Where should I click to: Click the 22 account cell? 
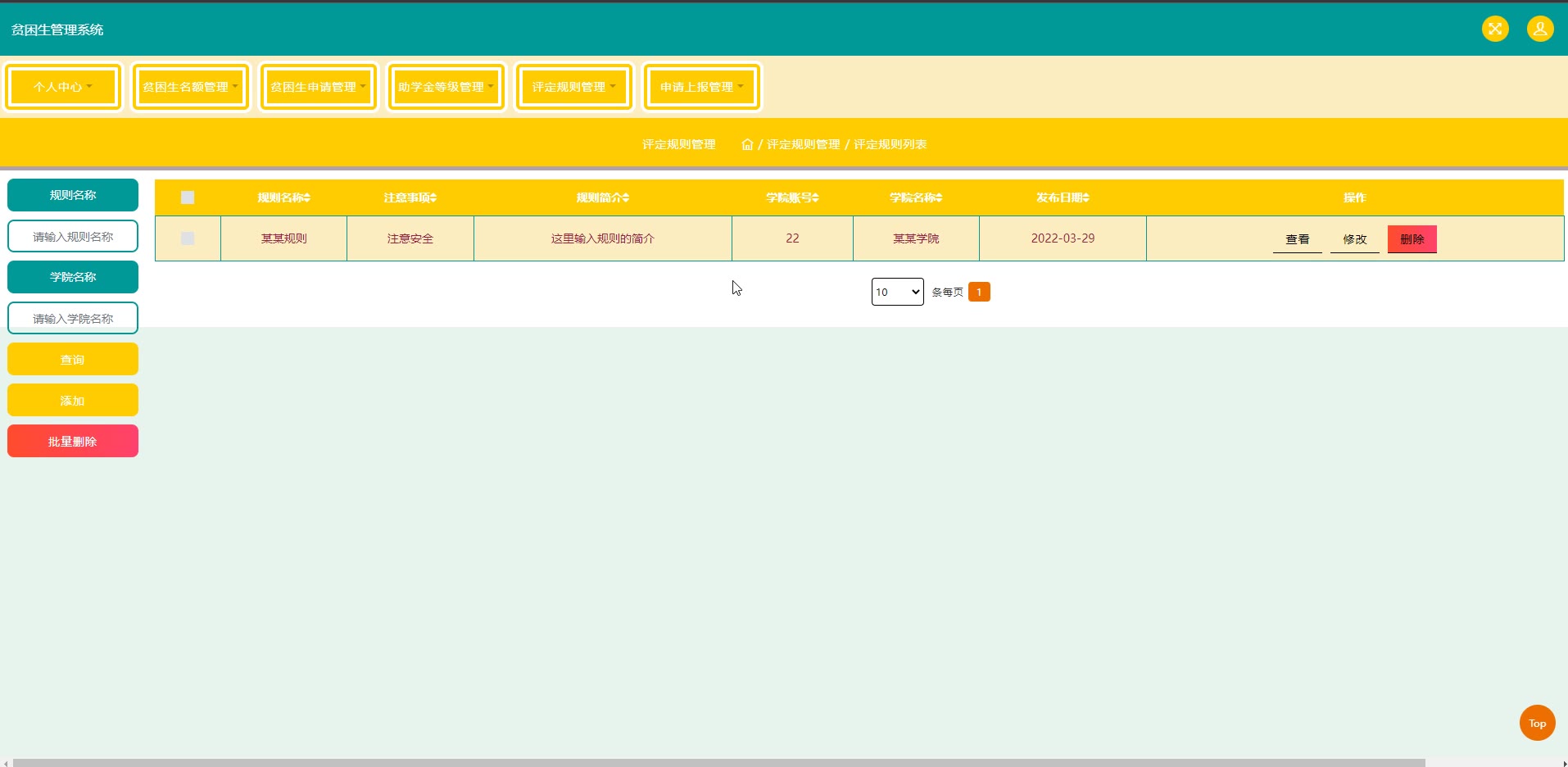[792, 238]
